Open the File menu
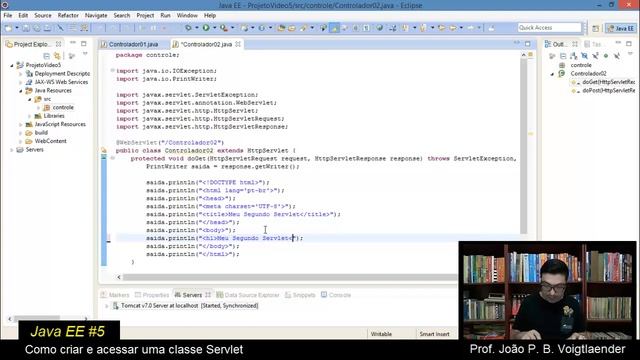The height and width of the screenshot is (360, 640). pos(8,16)
